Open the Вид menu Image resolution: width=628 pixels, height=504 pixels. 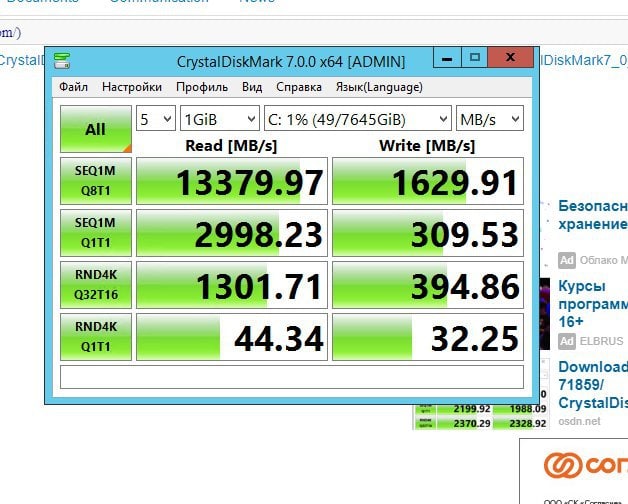(252, 87)
